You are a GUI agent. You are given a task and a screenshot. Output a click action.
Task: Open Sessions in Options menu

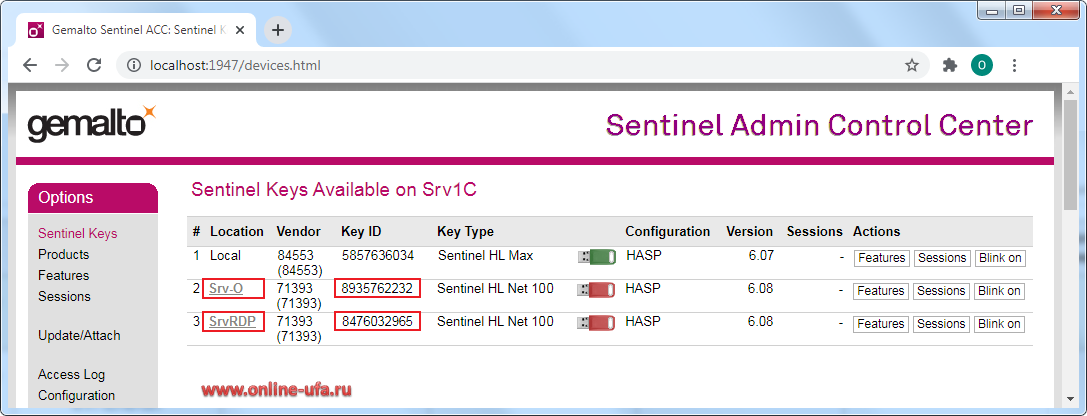64,296
